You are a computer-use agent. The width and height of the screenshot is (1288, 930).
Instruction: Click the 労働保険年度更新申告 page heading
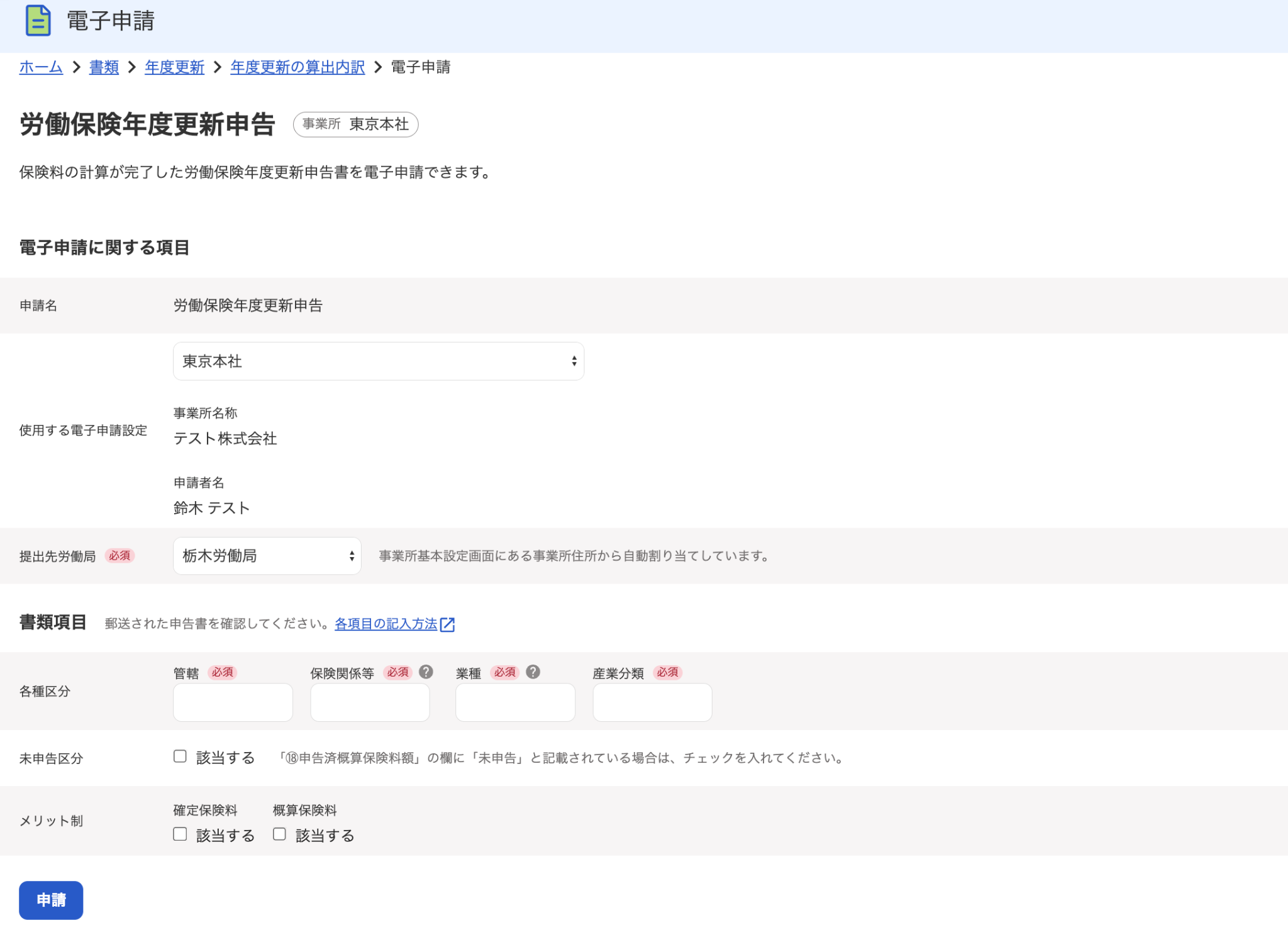coord(147,124)
